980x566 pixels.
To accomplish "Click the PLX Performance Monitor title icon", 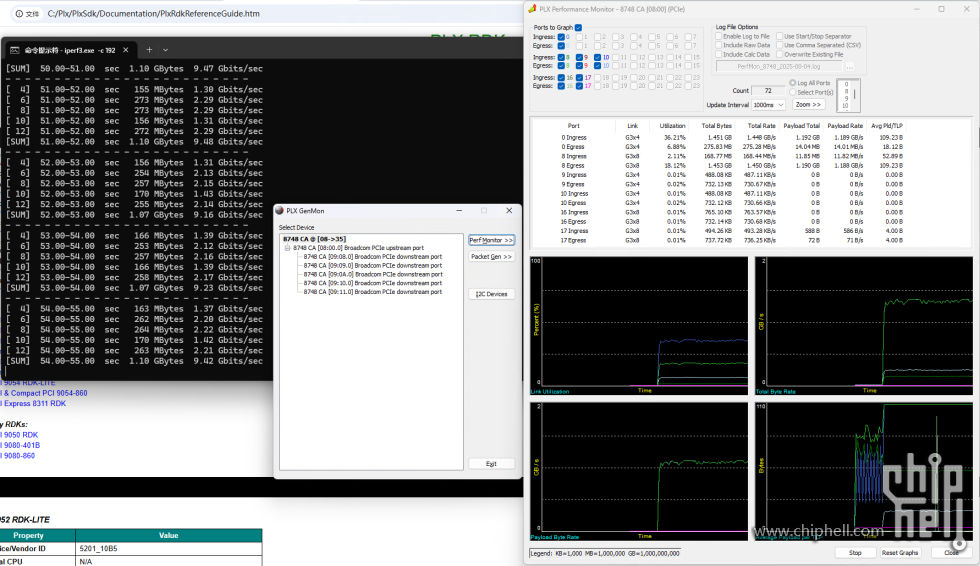I will tap(532, 9).
